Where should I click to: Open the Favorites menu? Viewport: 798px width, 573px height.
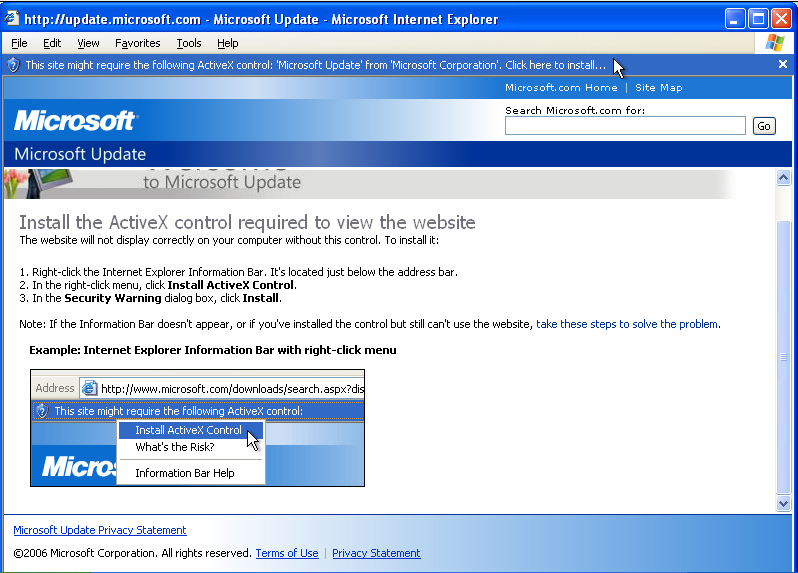click(x=137, y=43)
